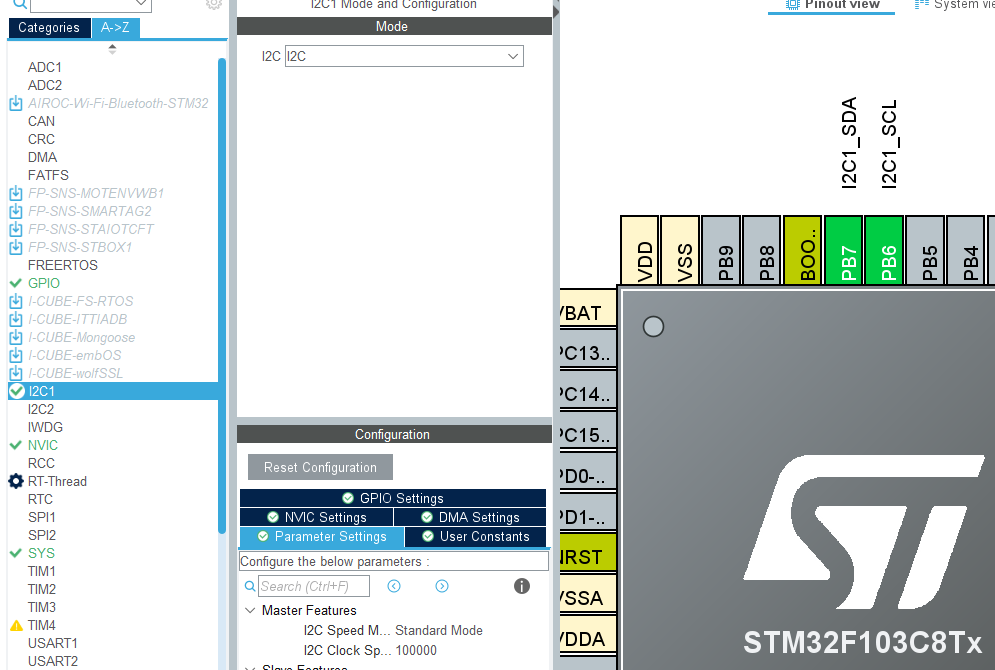Click download icon beside FP-SNS-STAIOTCFT
The width and height of the screenshot is (995, 670).
coord(16,229)
